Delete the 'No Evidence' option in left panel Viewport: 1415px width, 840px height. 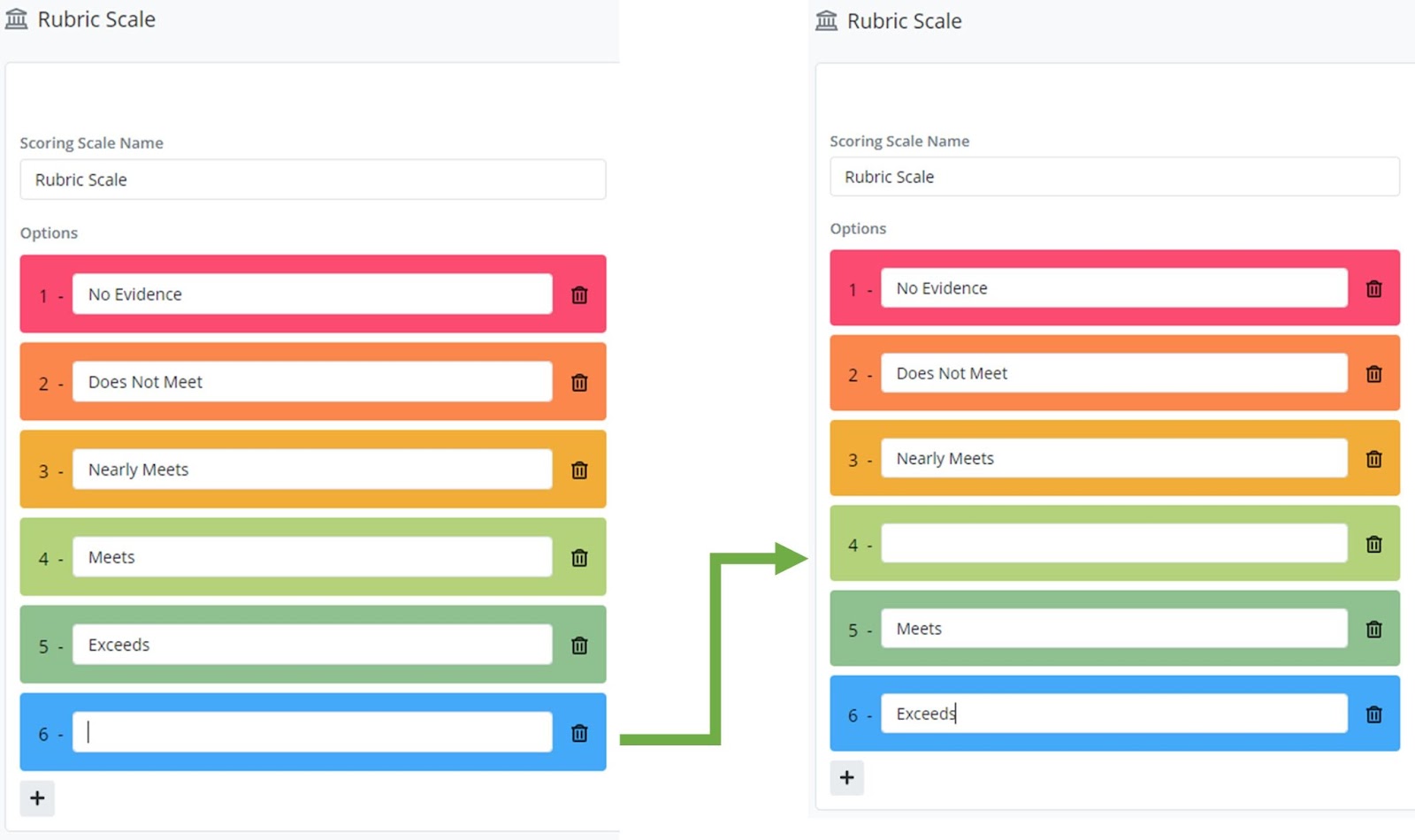pos(579,295)
